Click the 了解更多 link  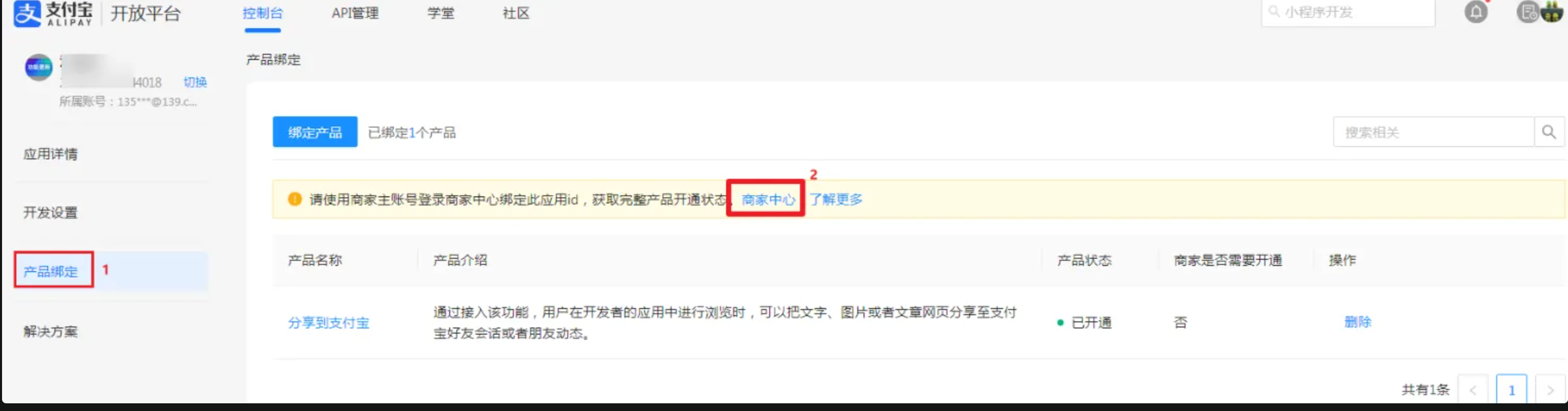tap(836, 199)
